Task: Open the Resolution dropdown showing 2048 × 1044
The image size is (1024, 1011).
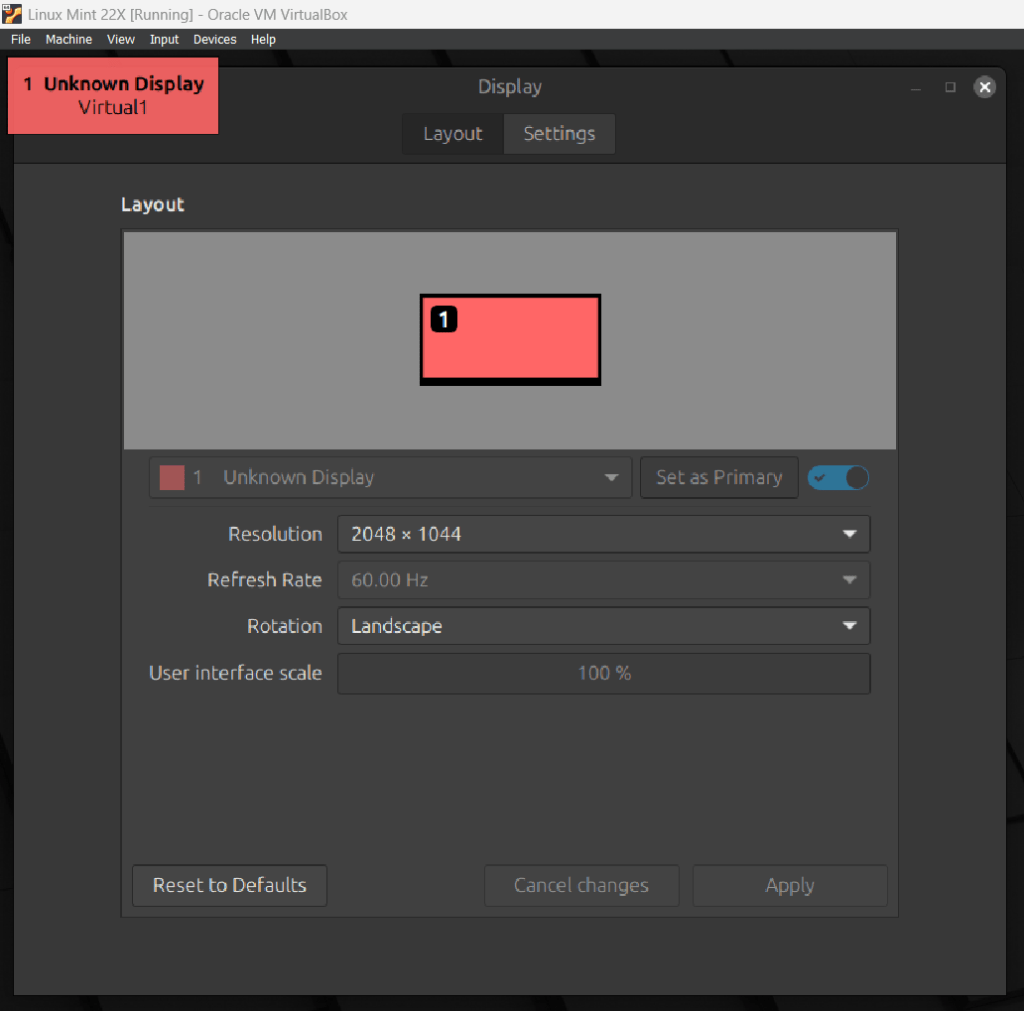Action: pyautogui.click(x=603, y=534)
